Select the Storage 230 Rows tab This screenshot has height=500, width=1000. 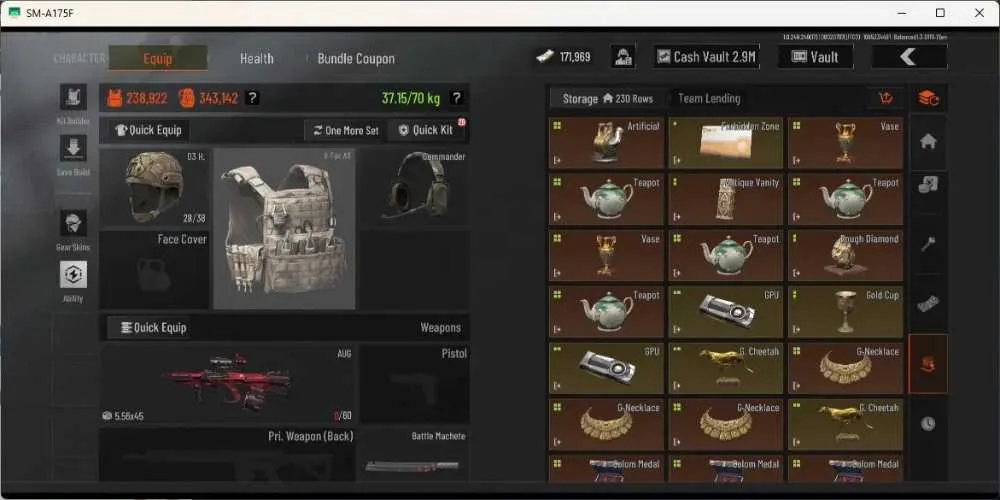tap(608, 99)
